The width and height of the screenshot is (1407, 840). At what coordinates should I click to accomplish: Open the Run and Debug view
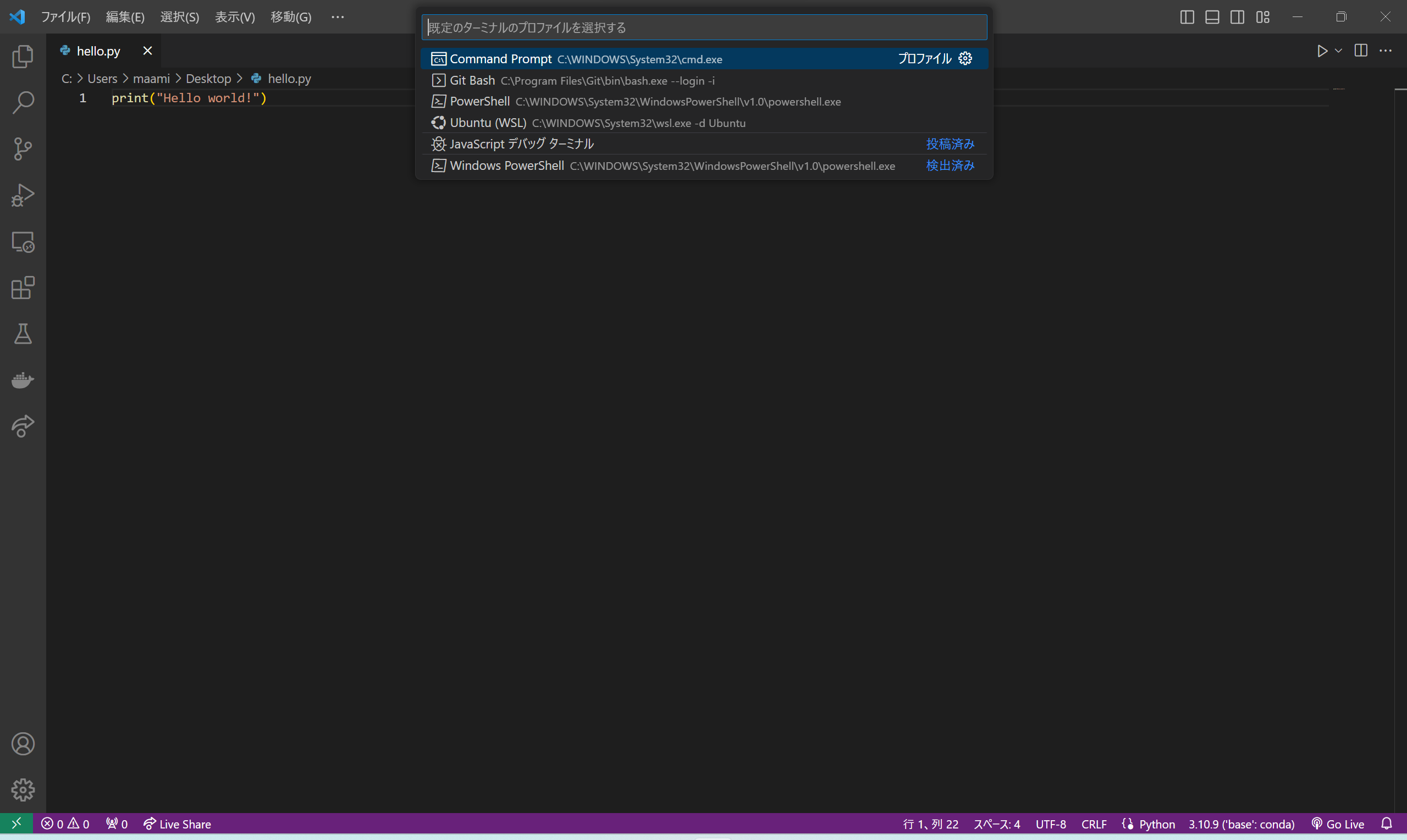coord(23,195)
